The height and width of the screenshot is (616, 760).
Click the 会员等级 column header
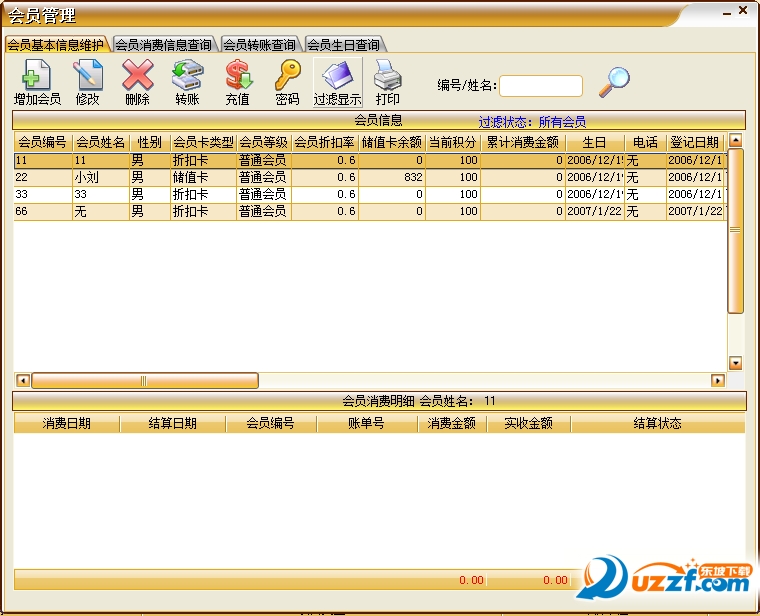pyautogui.click(x=264, y=142)
